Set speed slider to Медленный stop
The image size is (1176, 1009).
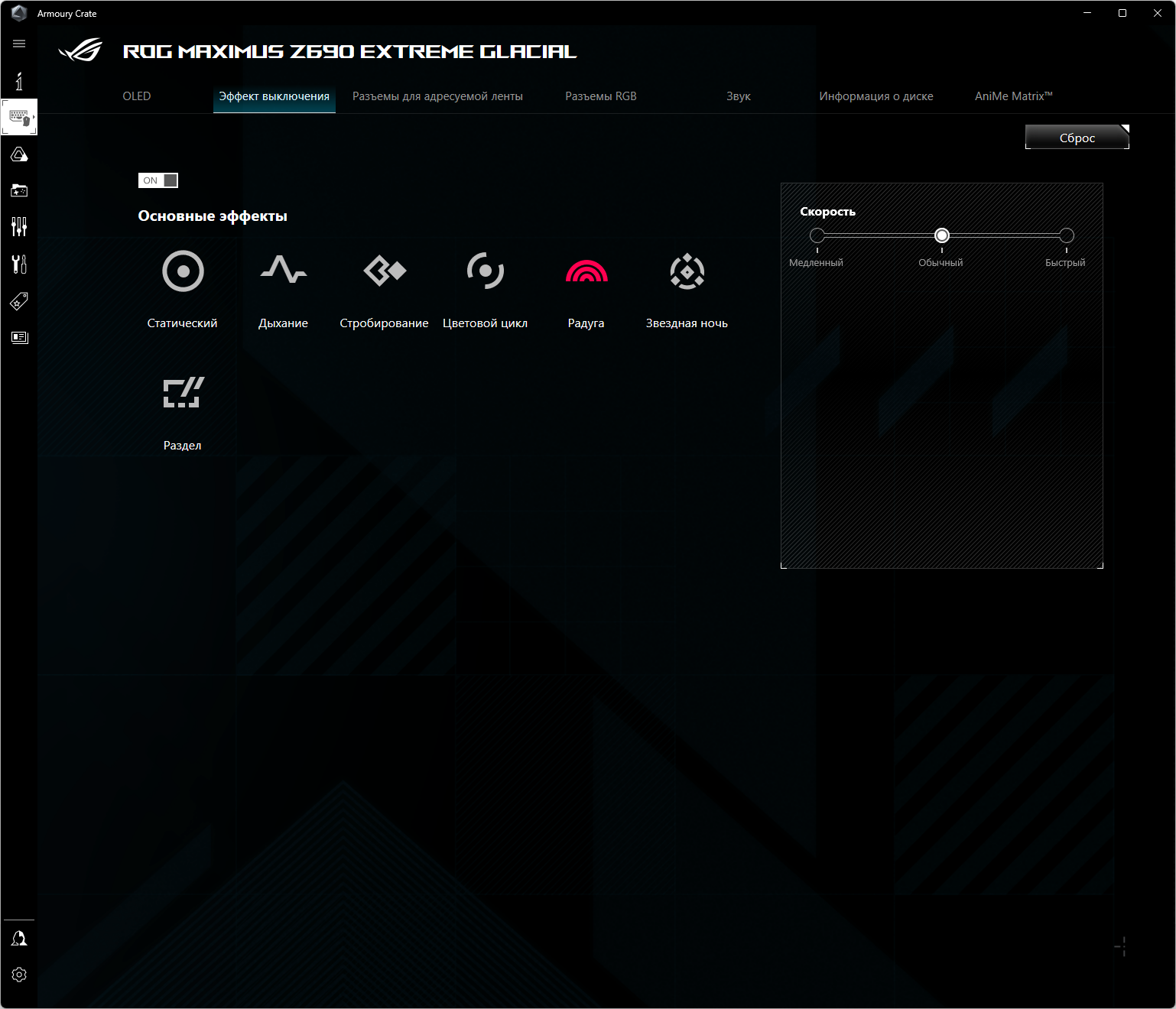[x=817, y=235]
